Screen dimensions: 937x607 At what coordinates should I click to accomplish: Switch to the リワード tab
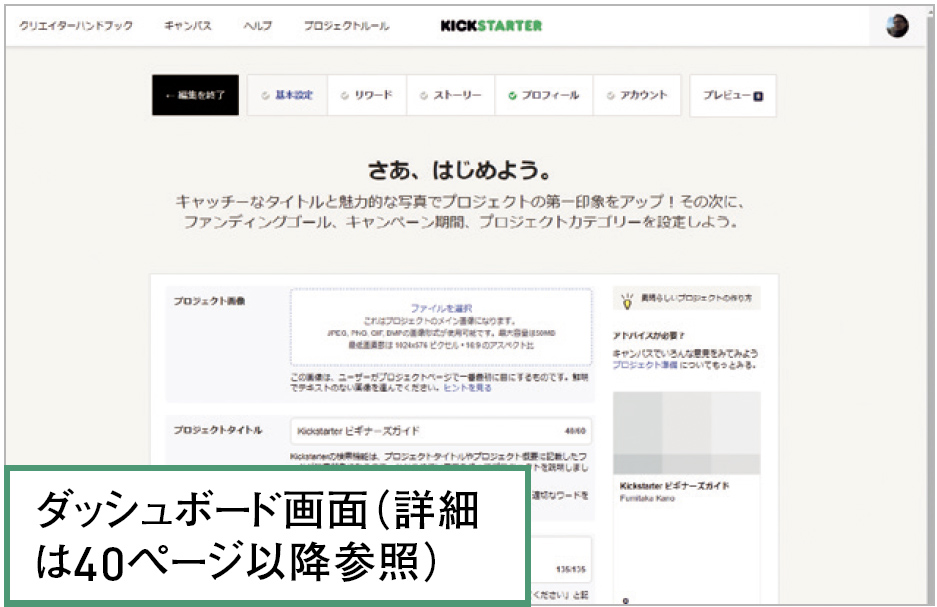(x=367, y=95)
